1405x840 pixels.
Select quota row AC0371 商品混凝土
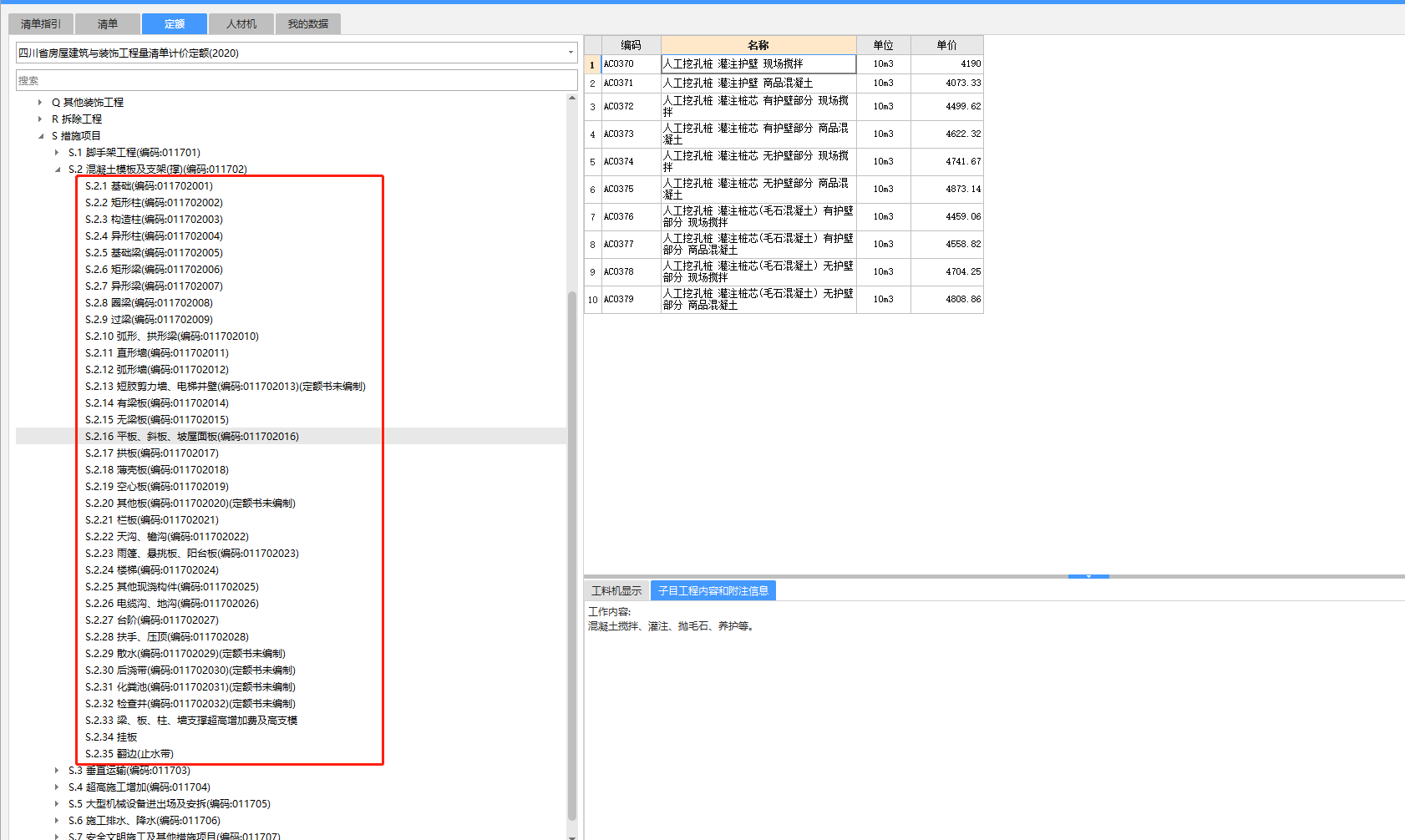tap(784, 83)
